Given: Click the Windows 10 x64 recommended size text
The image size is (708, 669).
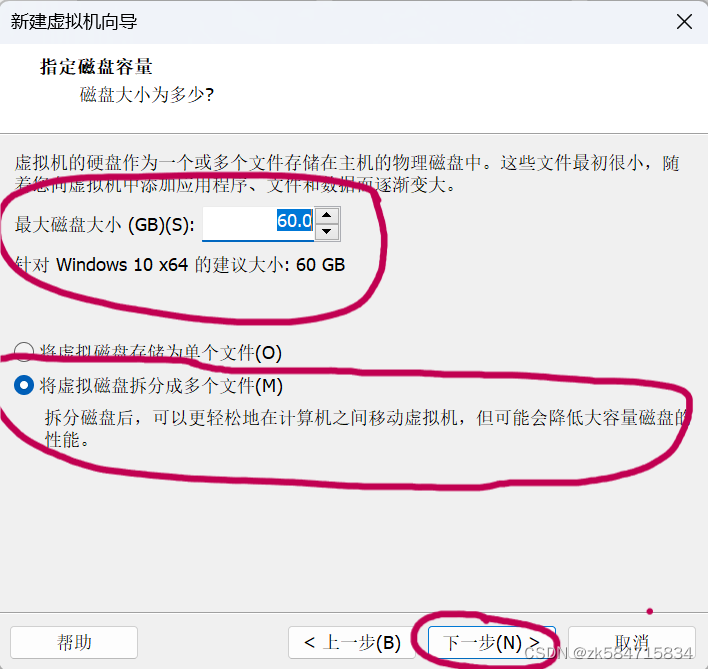Looking at the screenshot, I should pos(180,265).
